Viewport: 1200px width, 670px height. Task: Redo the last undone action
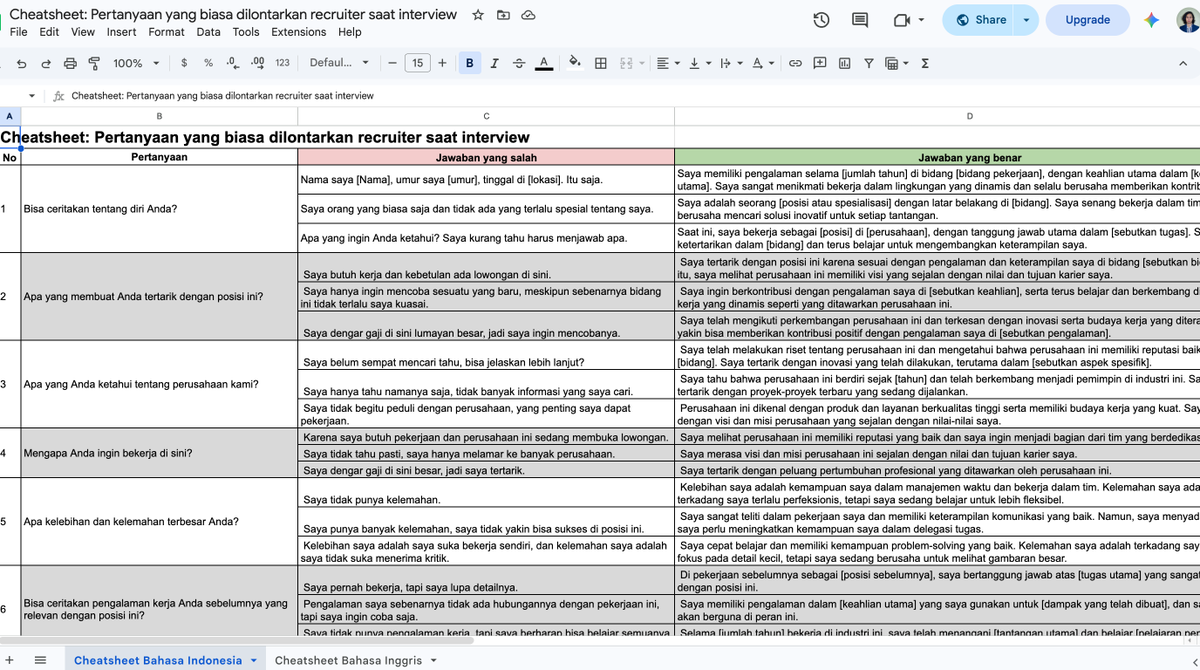(x=46, y=63)
